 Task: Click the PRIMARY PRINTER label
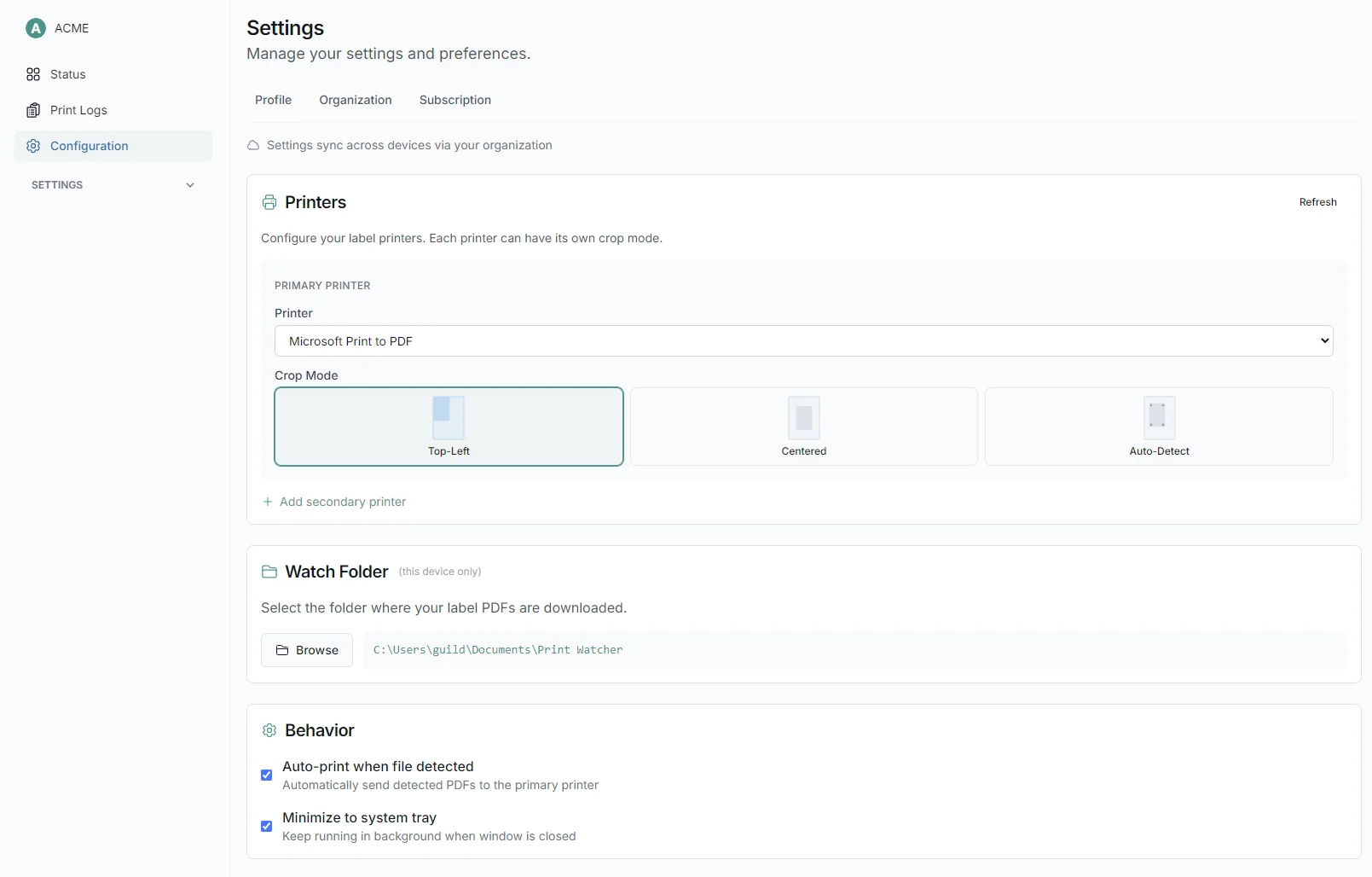pyautogui.click(x=322, y=286)
